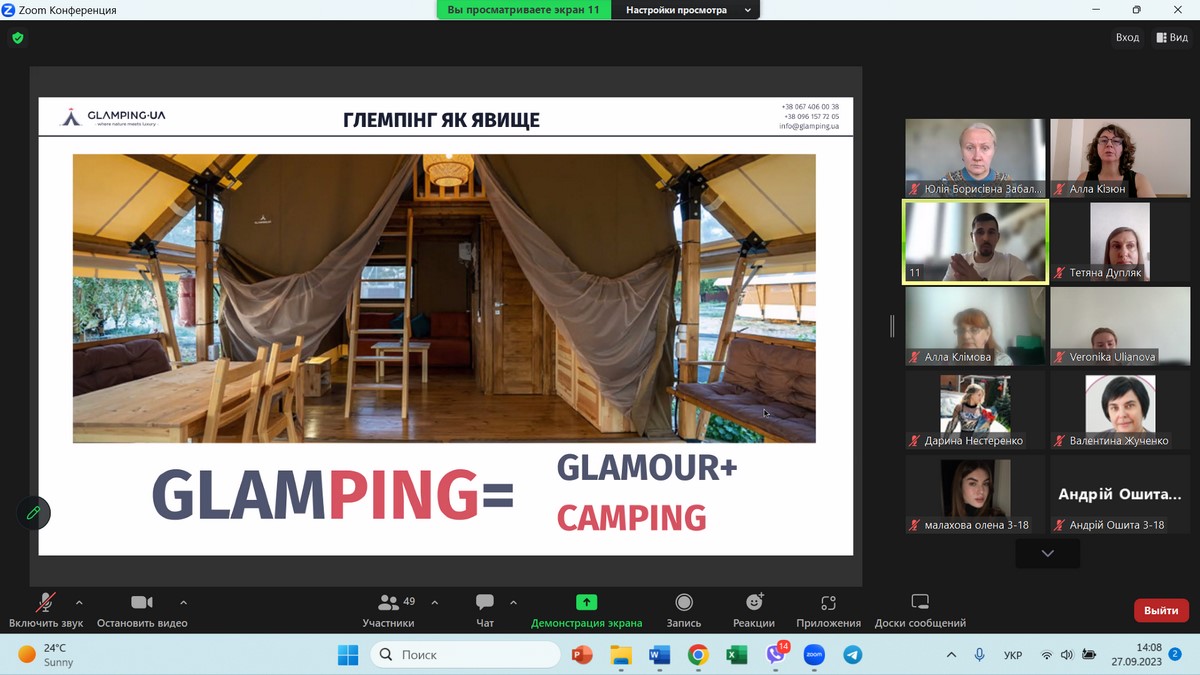Stop the camera with Остановить видео
The height and width of the screenshot is (675, 1200).
(x=142, y=603)
